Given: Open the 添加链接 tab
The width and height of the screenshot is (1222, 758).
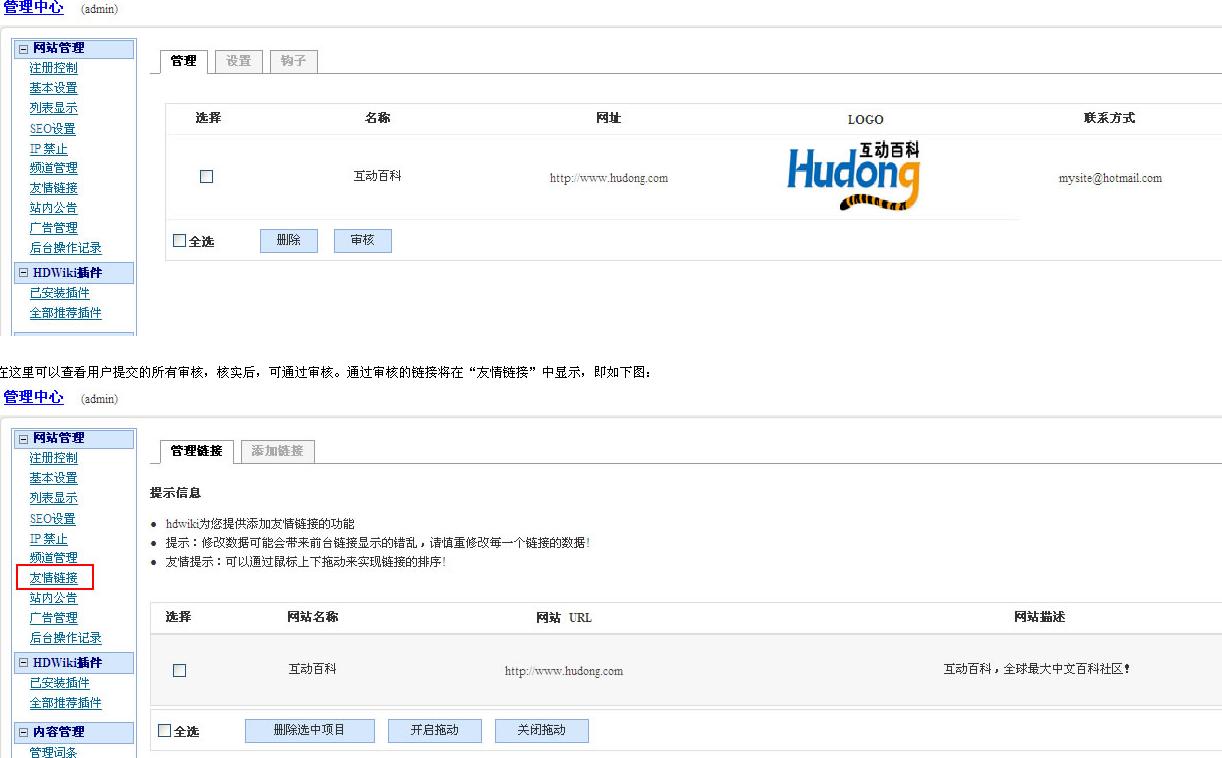Looking at the screenshot, I should click(277, 451).
